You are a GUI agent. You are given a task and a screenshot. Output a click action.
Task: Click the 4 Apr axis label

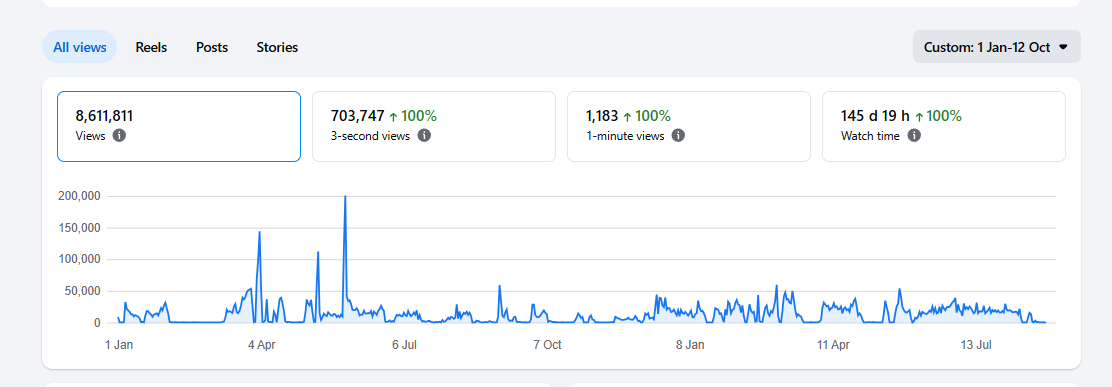tap(262, 345)
